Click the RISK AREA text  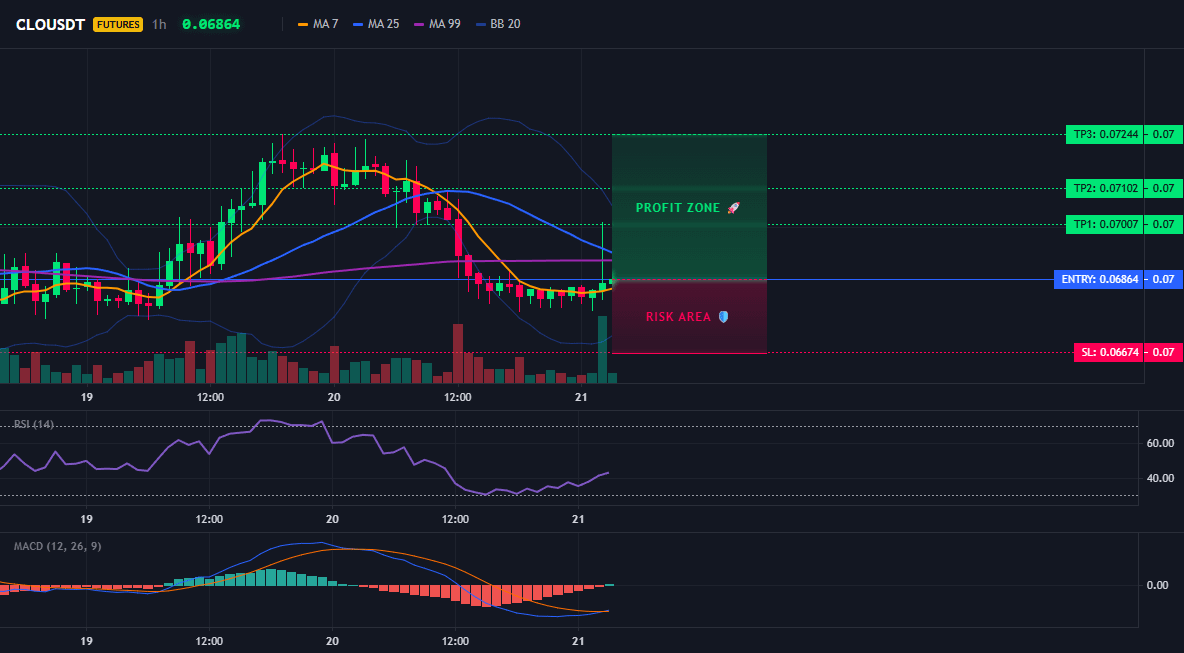pyautogui.click(x=678, y=317)
